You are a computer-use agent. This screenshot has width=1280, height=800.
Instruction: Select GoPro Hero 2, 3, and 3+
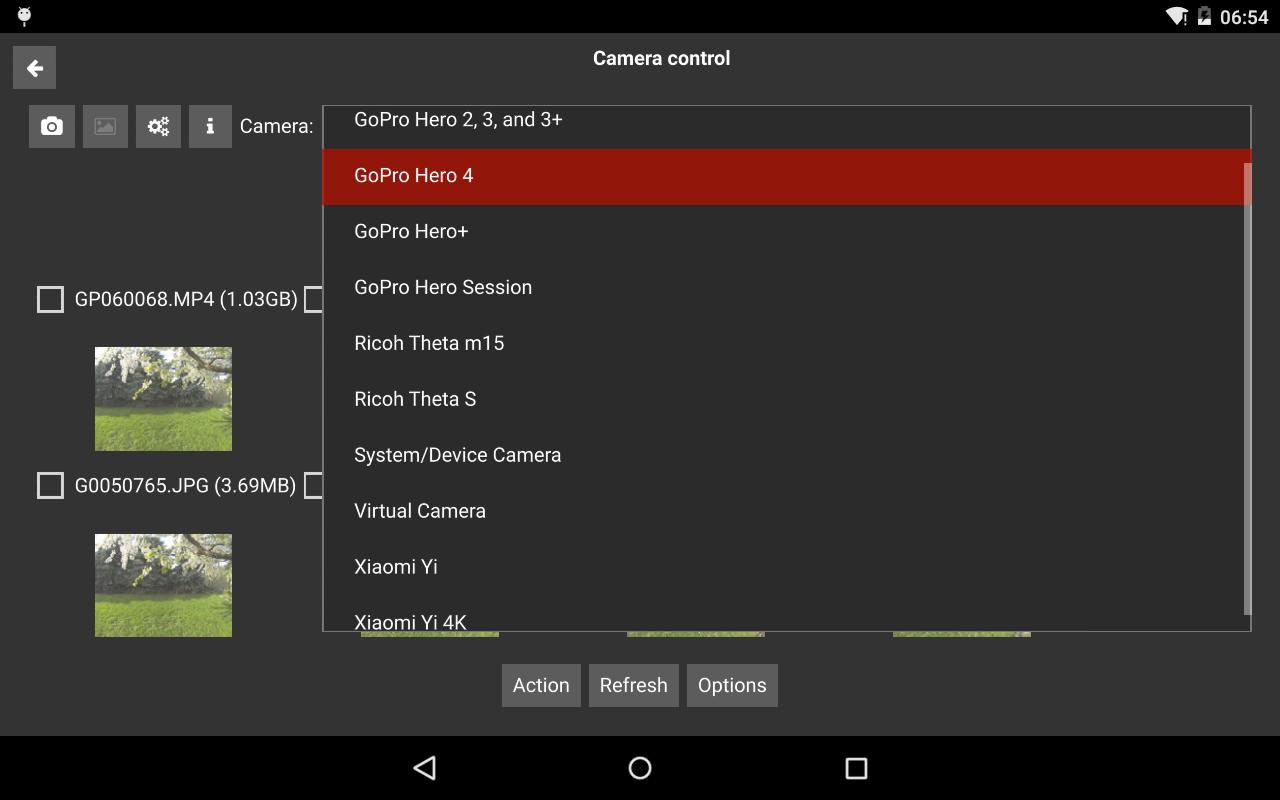click(786, 122)
